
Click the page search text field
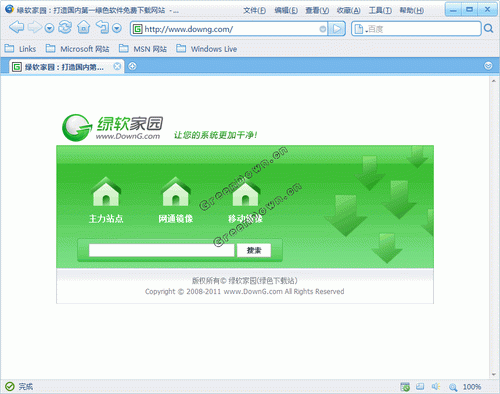pyautogui.click(x=162, y=250)
